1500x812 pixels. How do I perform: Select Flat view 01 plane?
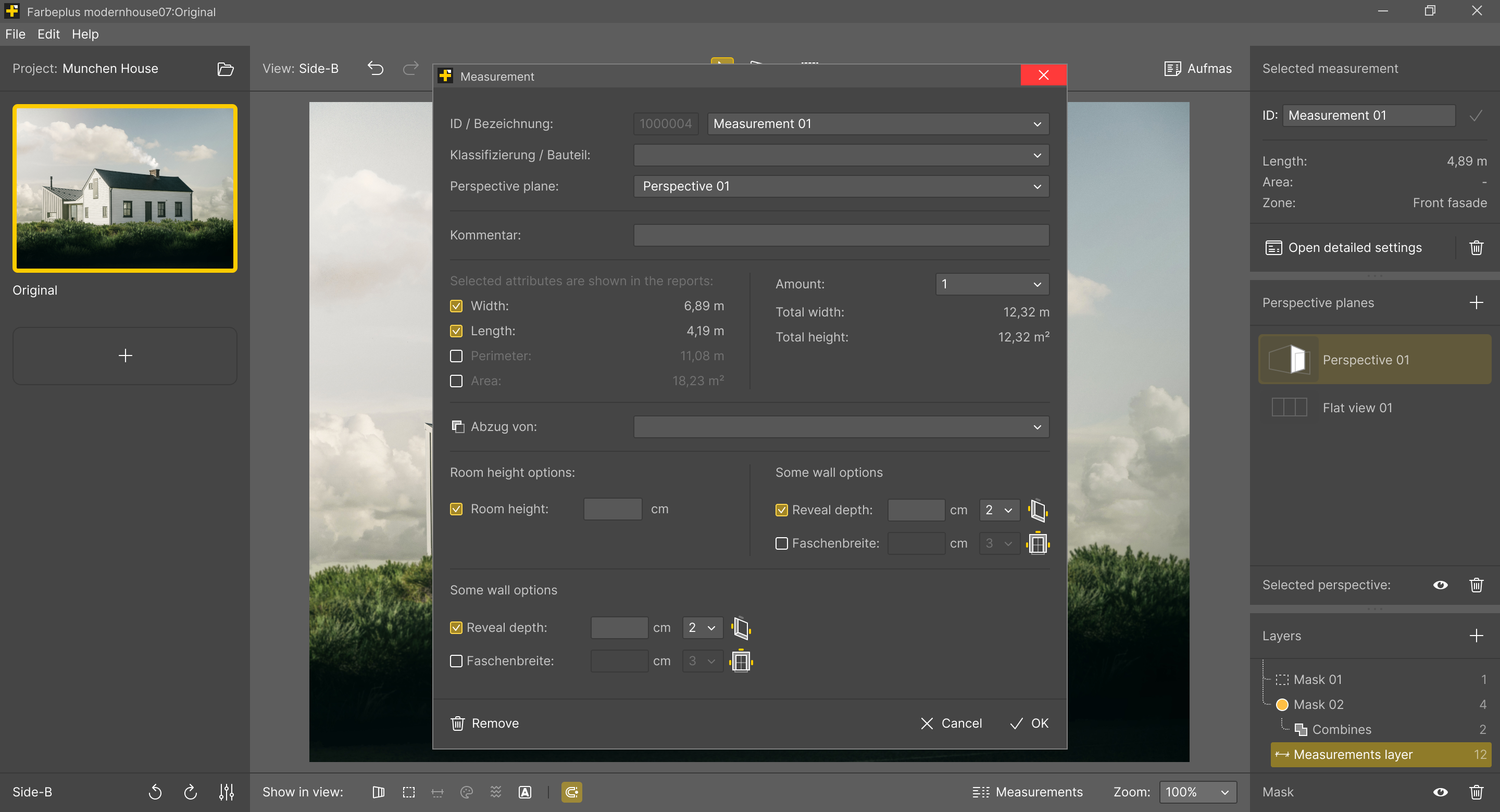click(1374, 408)
